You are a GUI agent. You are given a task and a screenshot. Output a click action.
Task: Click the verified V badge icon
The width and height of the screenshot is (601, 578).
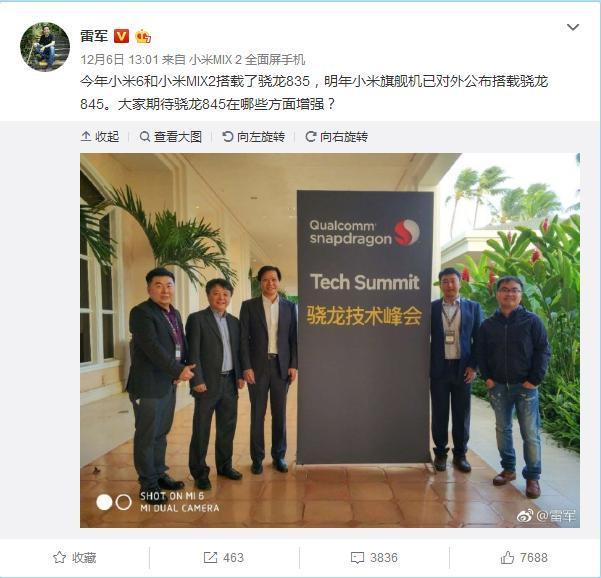pos(122,36)
